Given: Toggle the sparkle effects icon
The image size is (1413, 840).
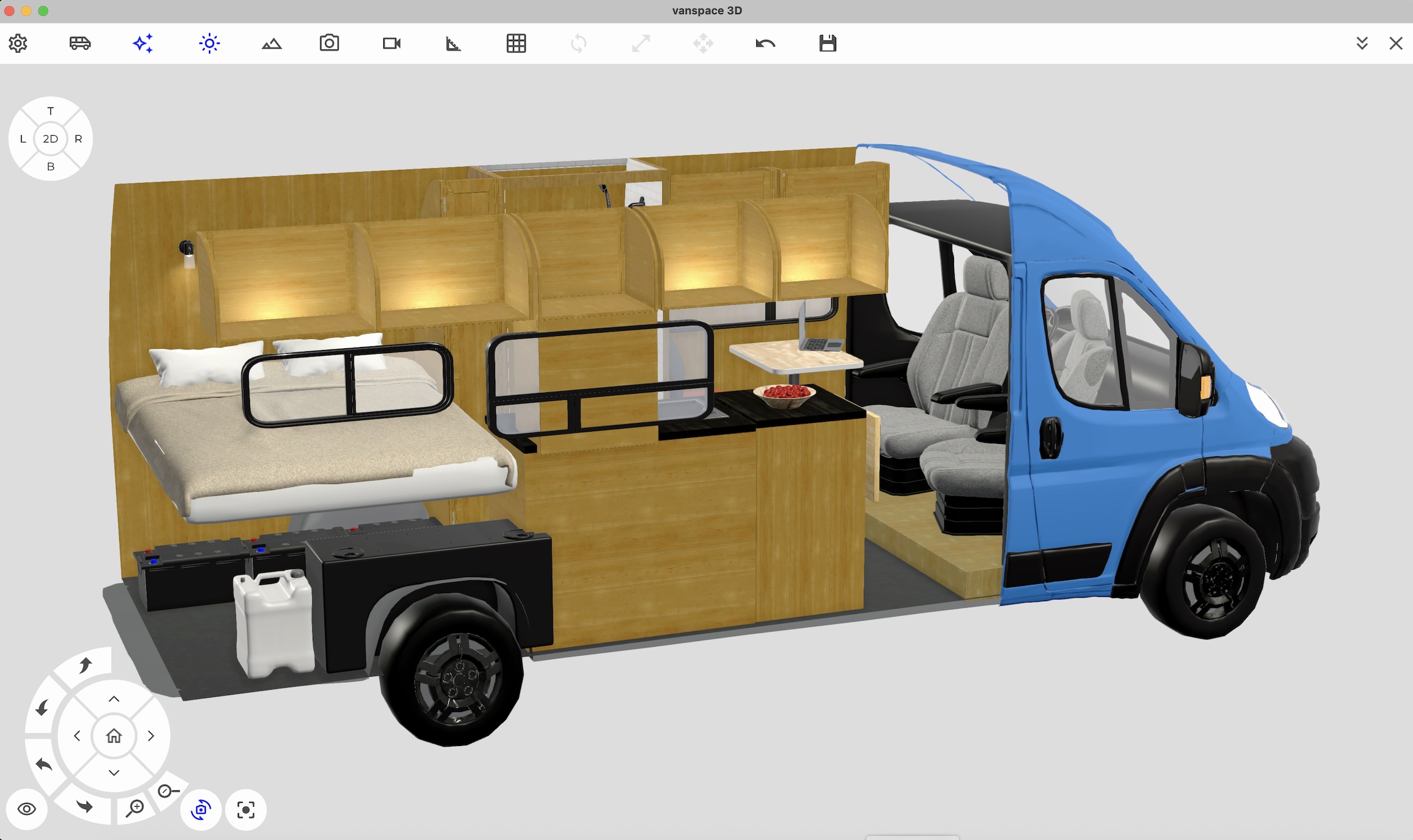Looking at the screenshot, I should (x=143, y=44).
